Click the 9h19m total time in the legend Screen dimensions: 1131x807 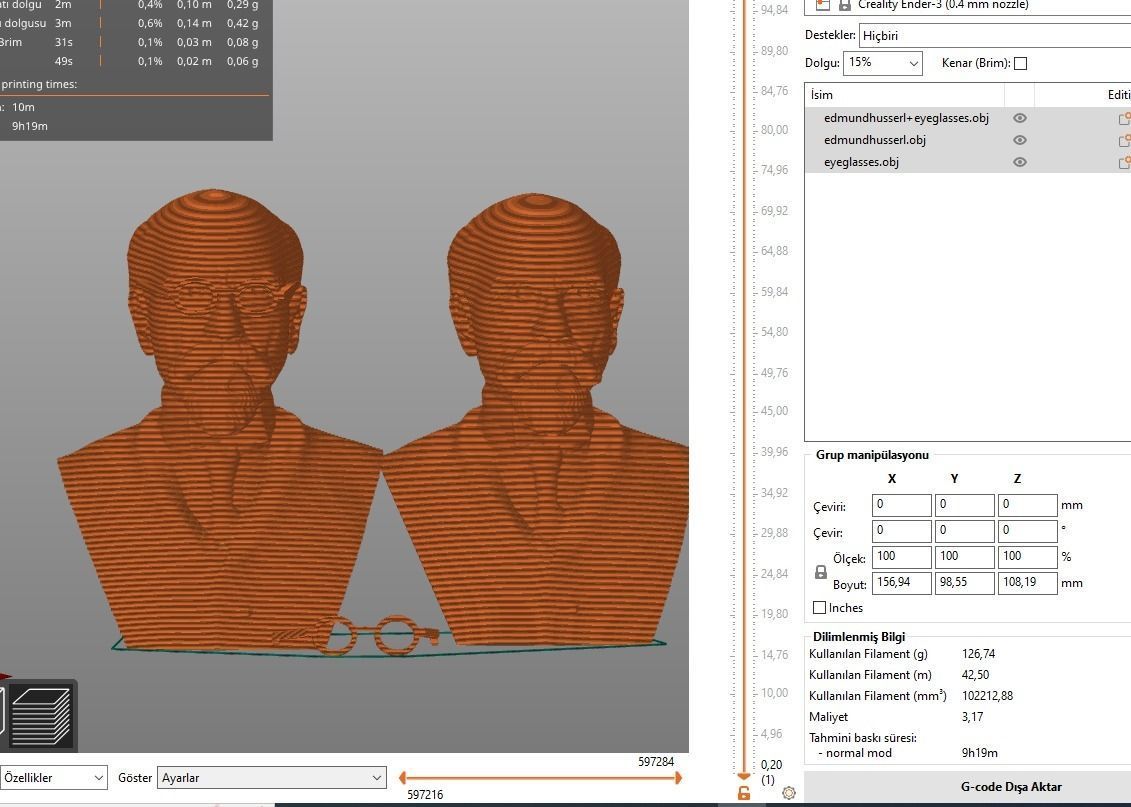[x=30, y=126]
